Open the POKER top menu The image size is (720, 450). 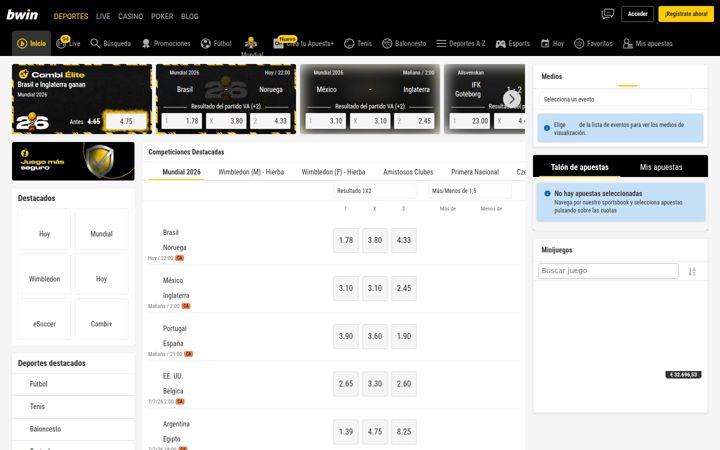[x=162, y=16]
